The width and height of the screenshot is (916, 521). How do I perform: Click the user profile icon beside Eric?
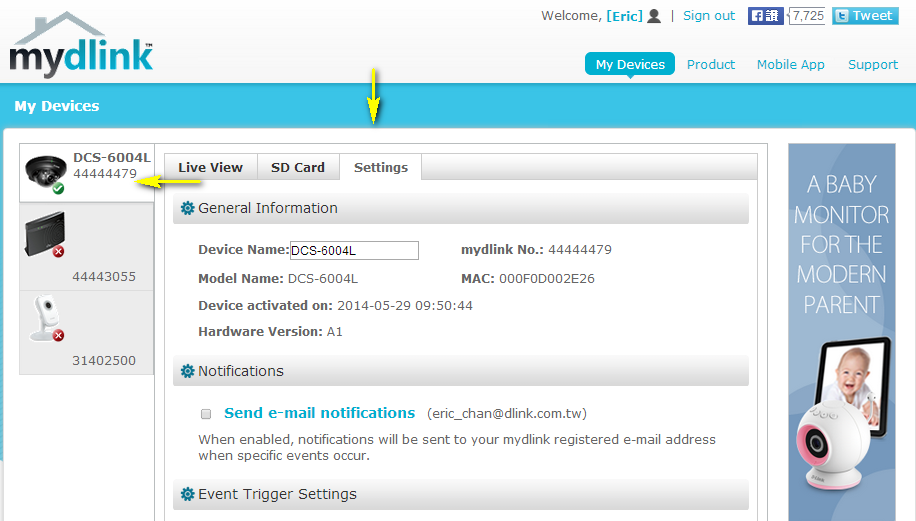pos(654,16)
